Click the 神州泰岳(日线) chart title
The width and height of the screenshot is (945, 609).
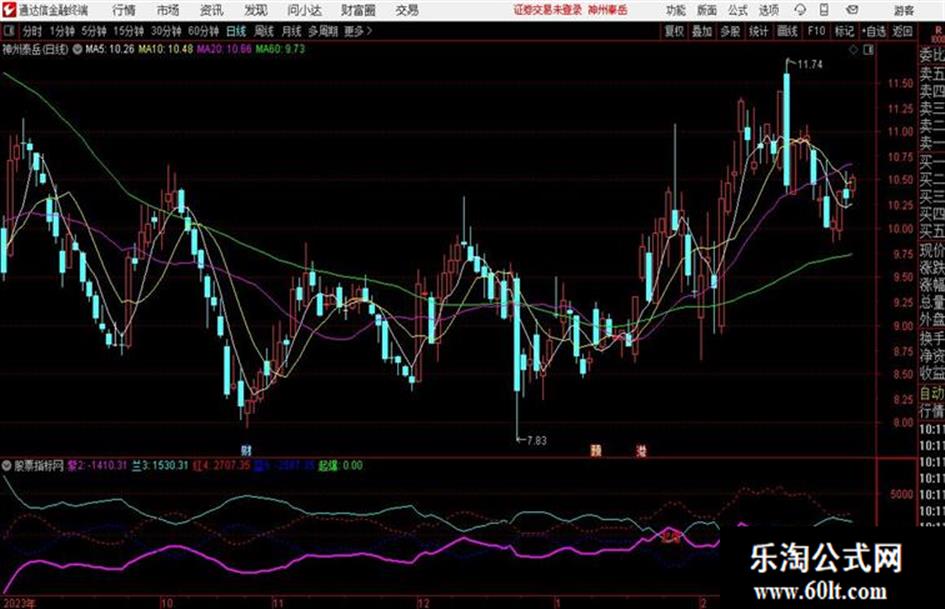[36, 49]
